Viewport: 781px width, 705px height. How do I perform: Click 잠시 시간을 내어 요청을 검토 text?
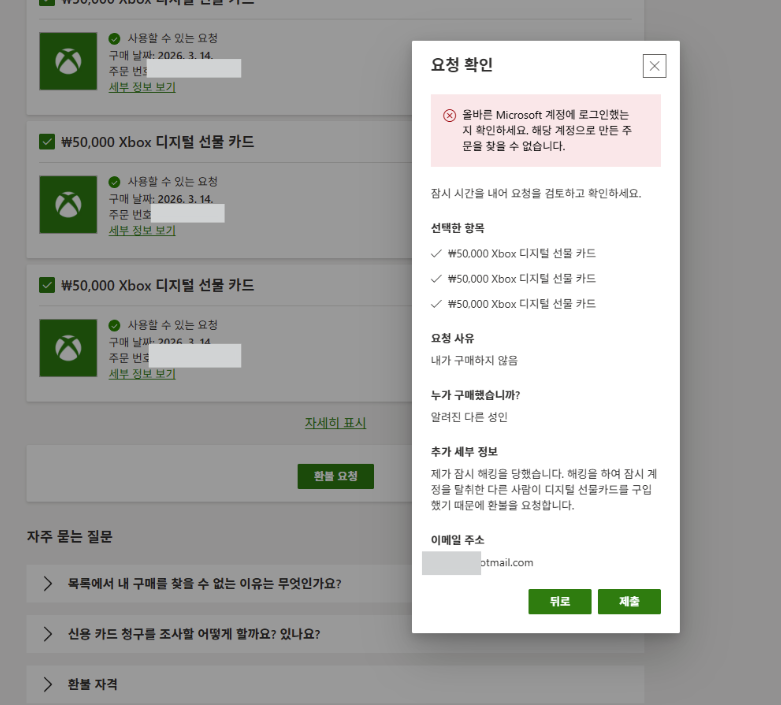pos(536,193)
